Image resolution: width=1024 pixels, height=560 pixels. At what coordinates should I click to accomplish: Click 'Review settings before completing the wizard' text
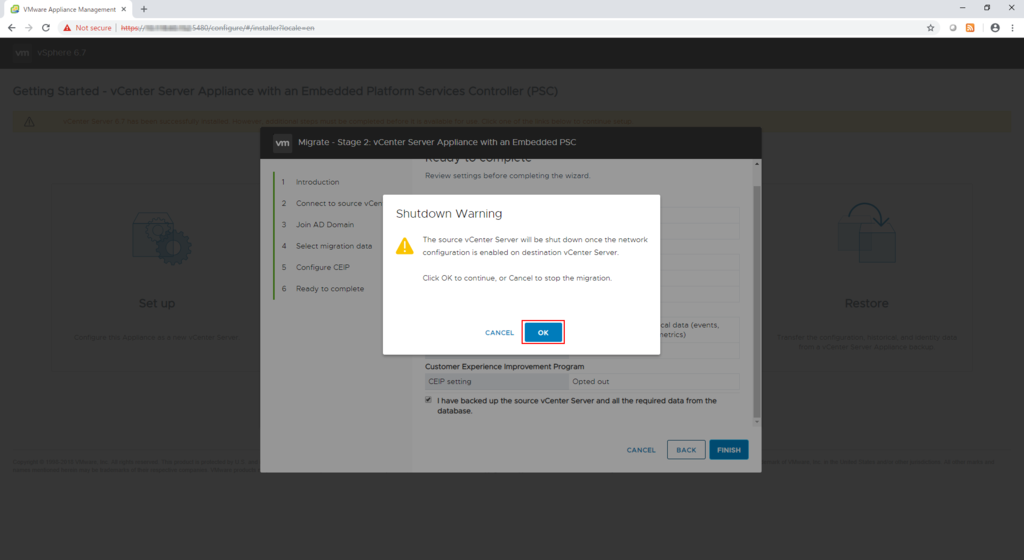pyautogui.click(x=507, y=176)
